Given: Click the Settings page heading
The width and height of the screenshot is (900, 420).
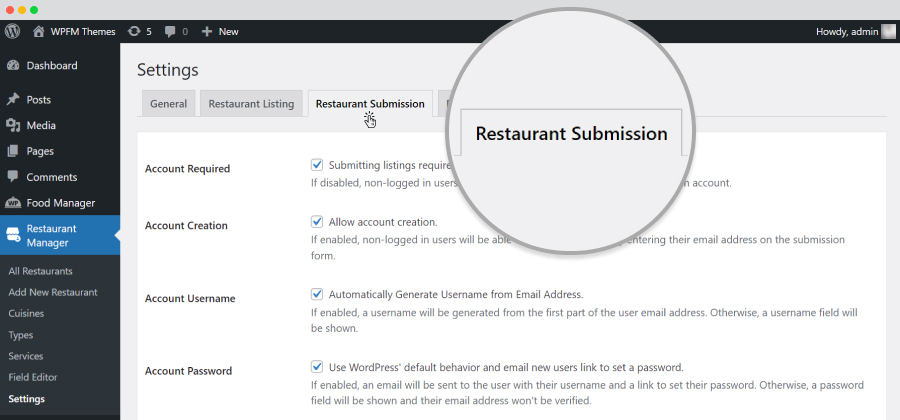Looking at the screenshot, I should coord(168,70).
